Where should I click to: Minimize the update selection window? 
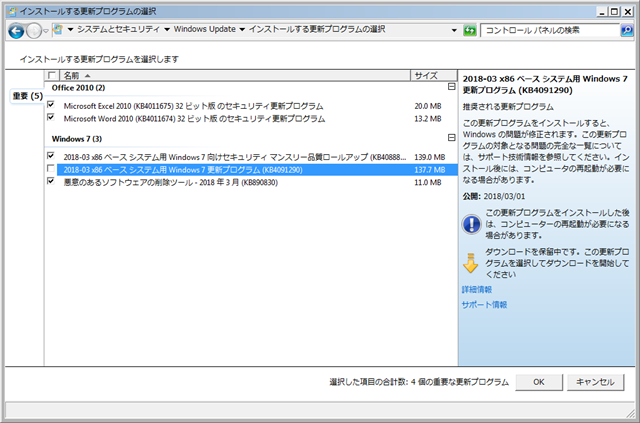coord(602,12)
